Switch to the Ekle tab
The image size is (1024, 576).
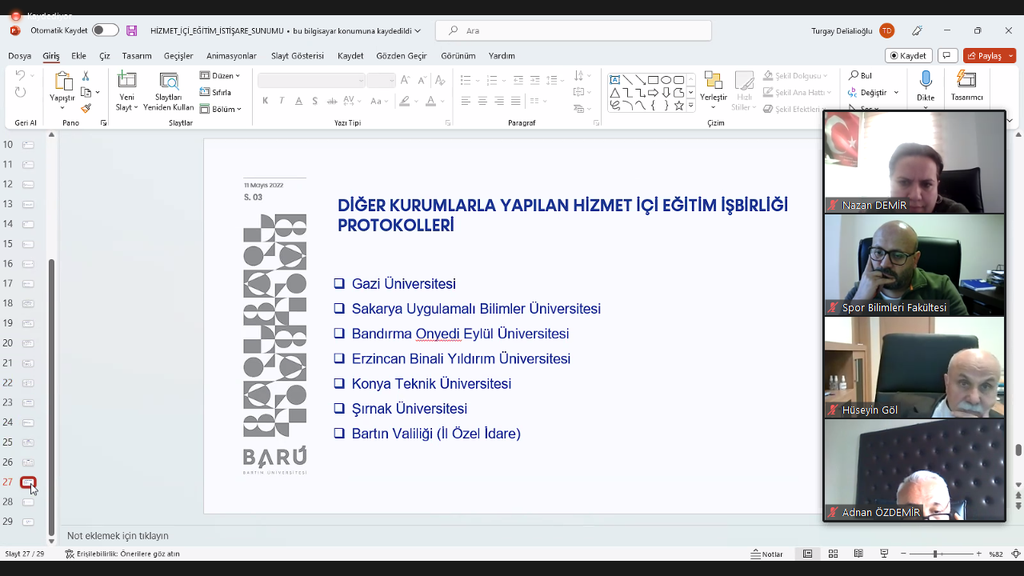[x=79, y=56]
